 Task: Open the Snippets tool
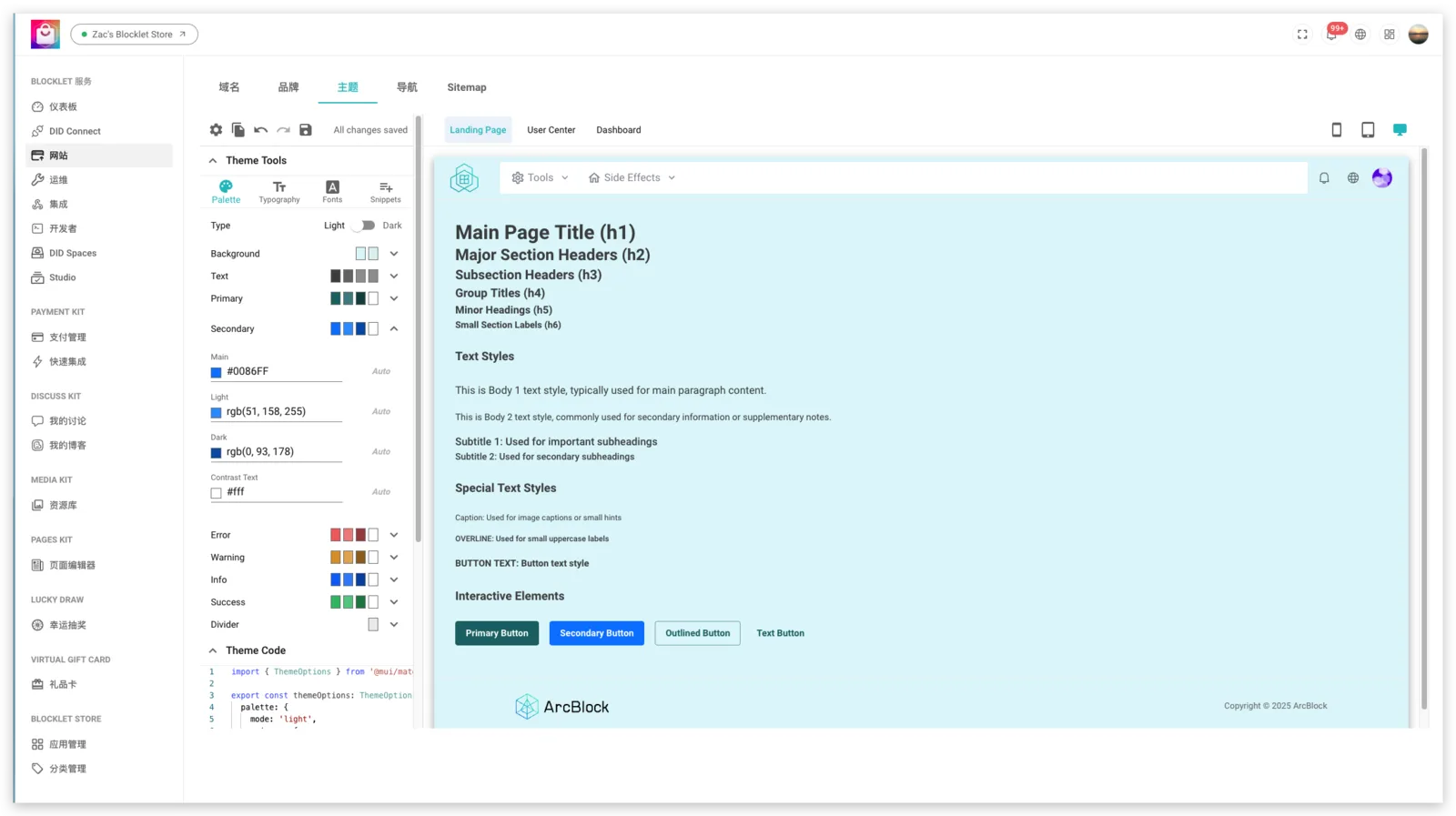coord(385,191)
